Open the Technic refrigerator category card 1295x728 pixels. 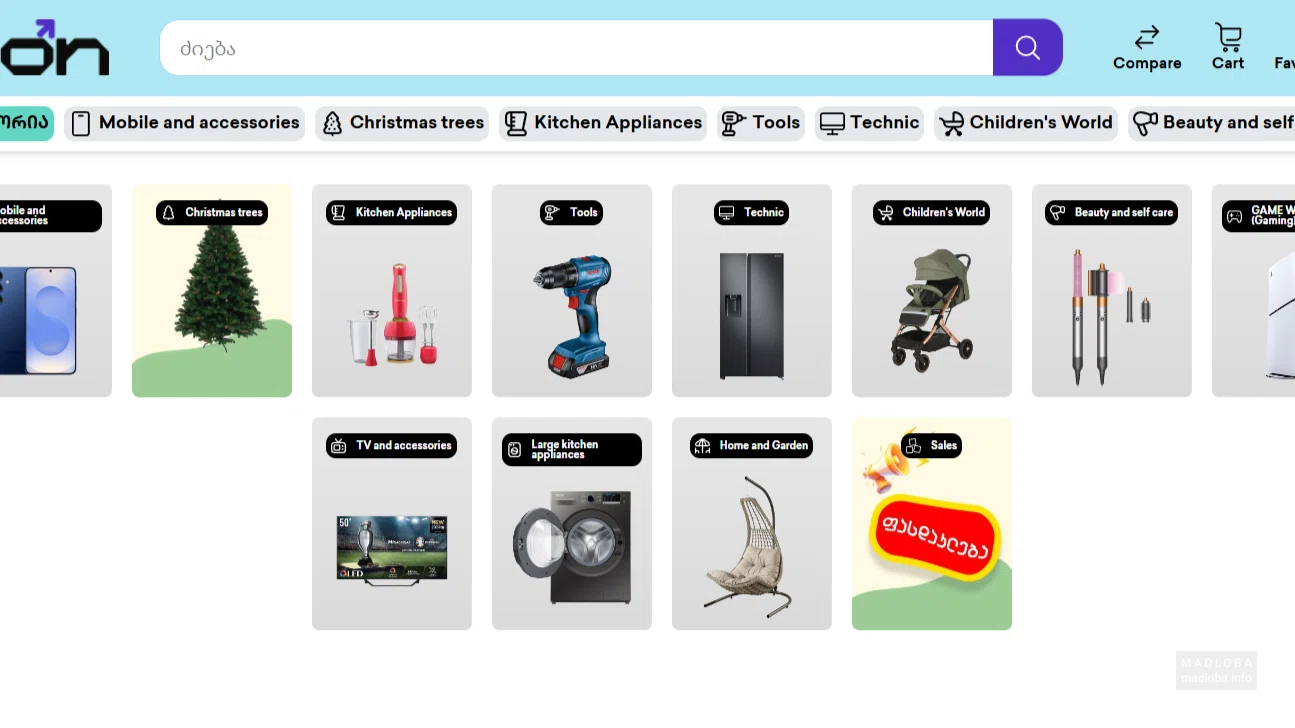point(751,300)
